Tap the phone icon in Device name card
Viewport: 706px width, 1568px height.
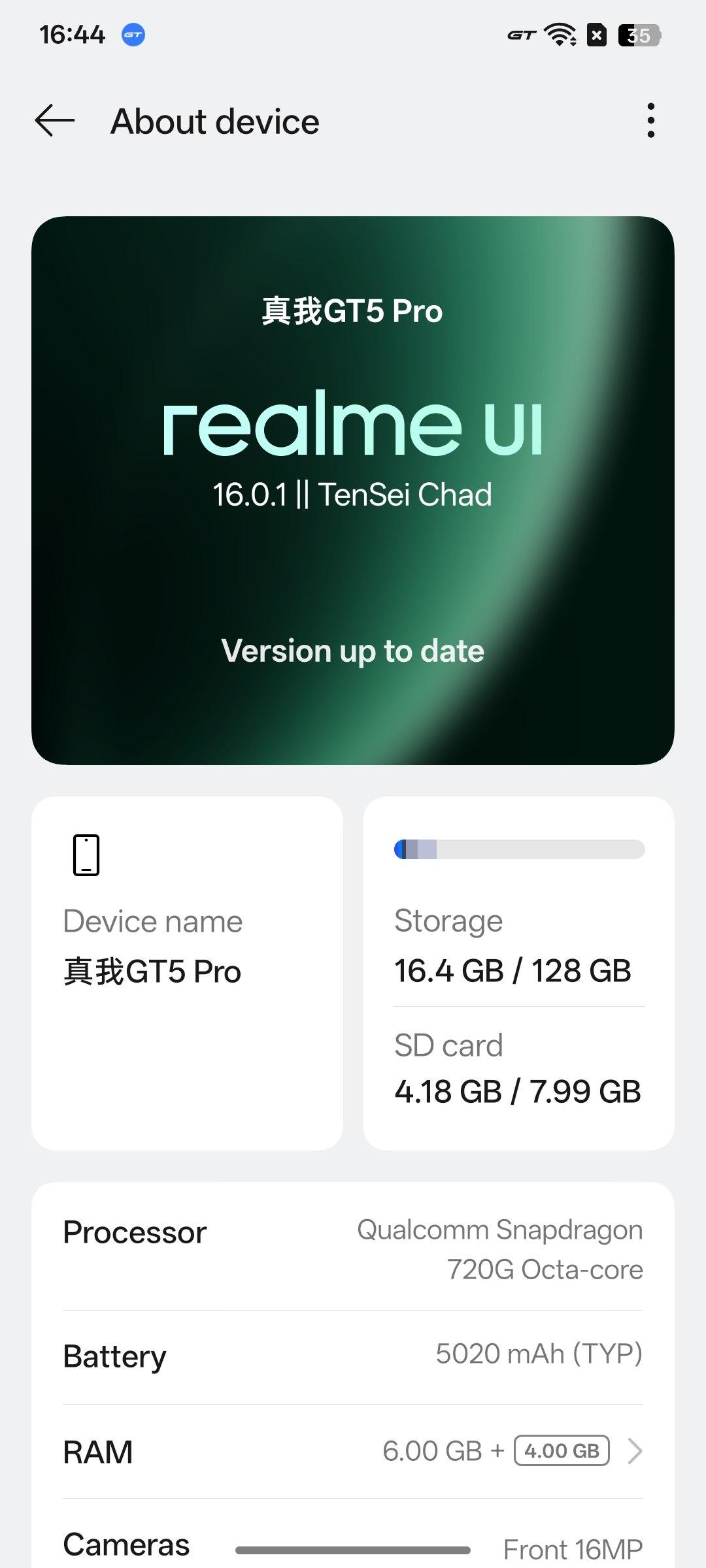click(x=86, y=855)
